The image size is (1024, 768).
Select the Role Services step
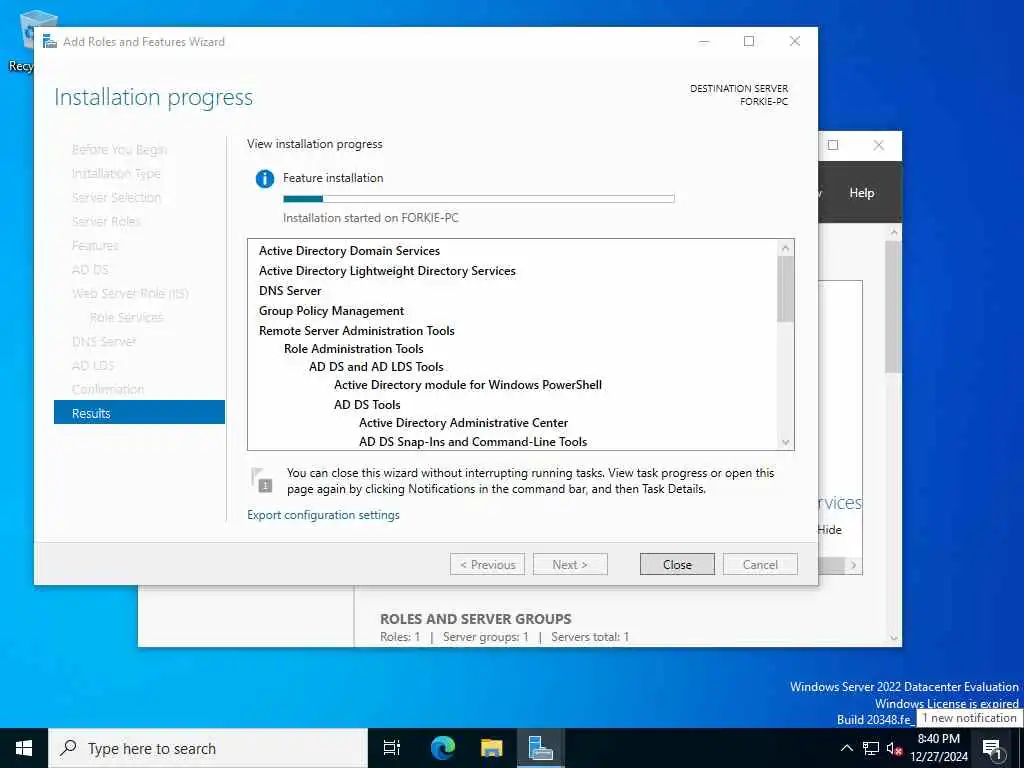(x=126, y=317)
